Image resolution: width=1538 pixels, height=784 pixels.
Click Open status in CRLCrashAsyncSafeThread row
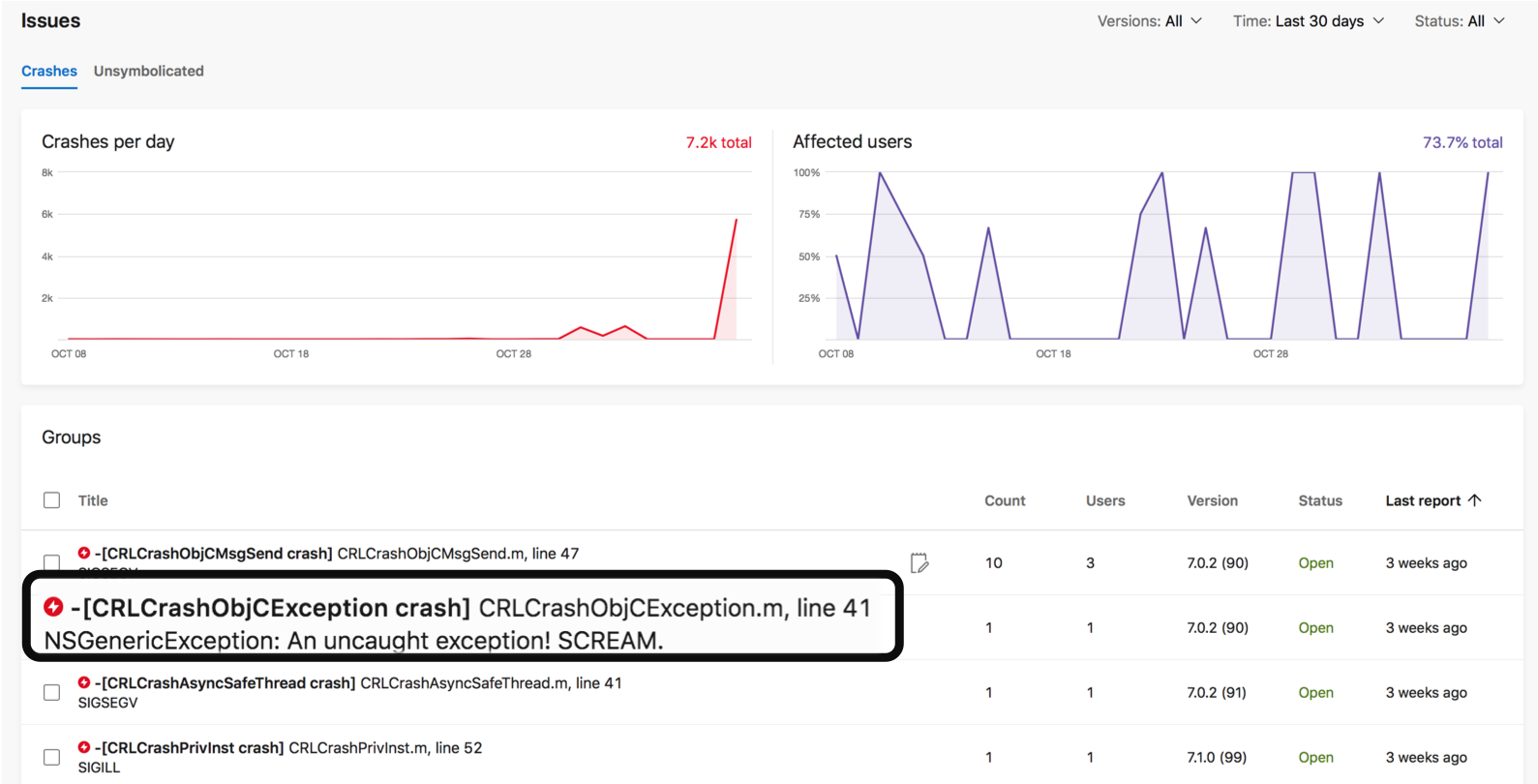pyautogui.click(x=1316, y=692)
